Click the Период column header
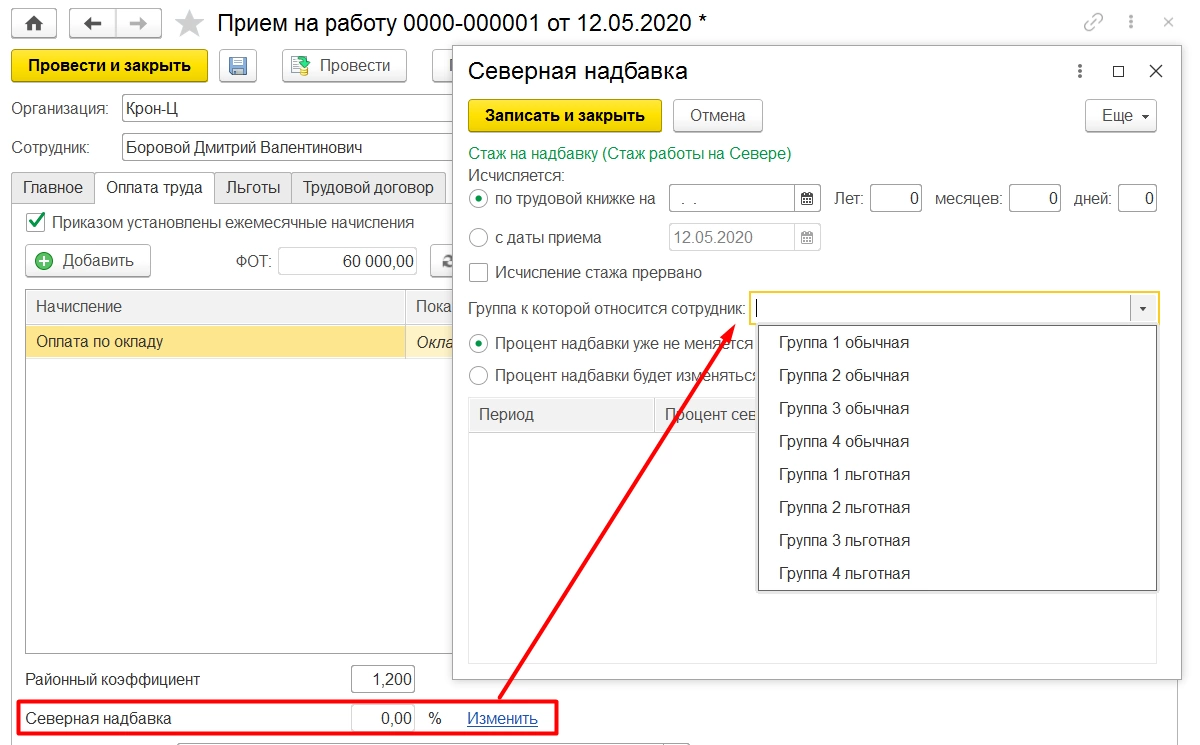This screenshot has height=745, width=1200. pyautogui.click(x=561, y=414)
